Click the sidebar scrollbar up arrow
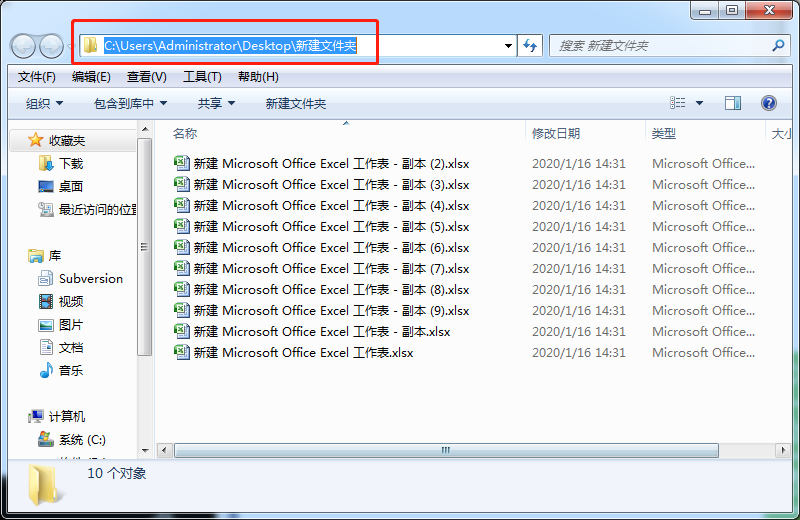The width and height of the screenshot is (800, 520). point(145,129)
